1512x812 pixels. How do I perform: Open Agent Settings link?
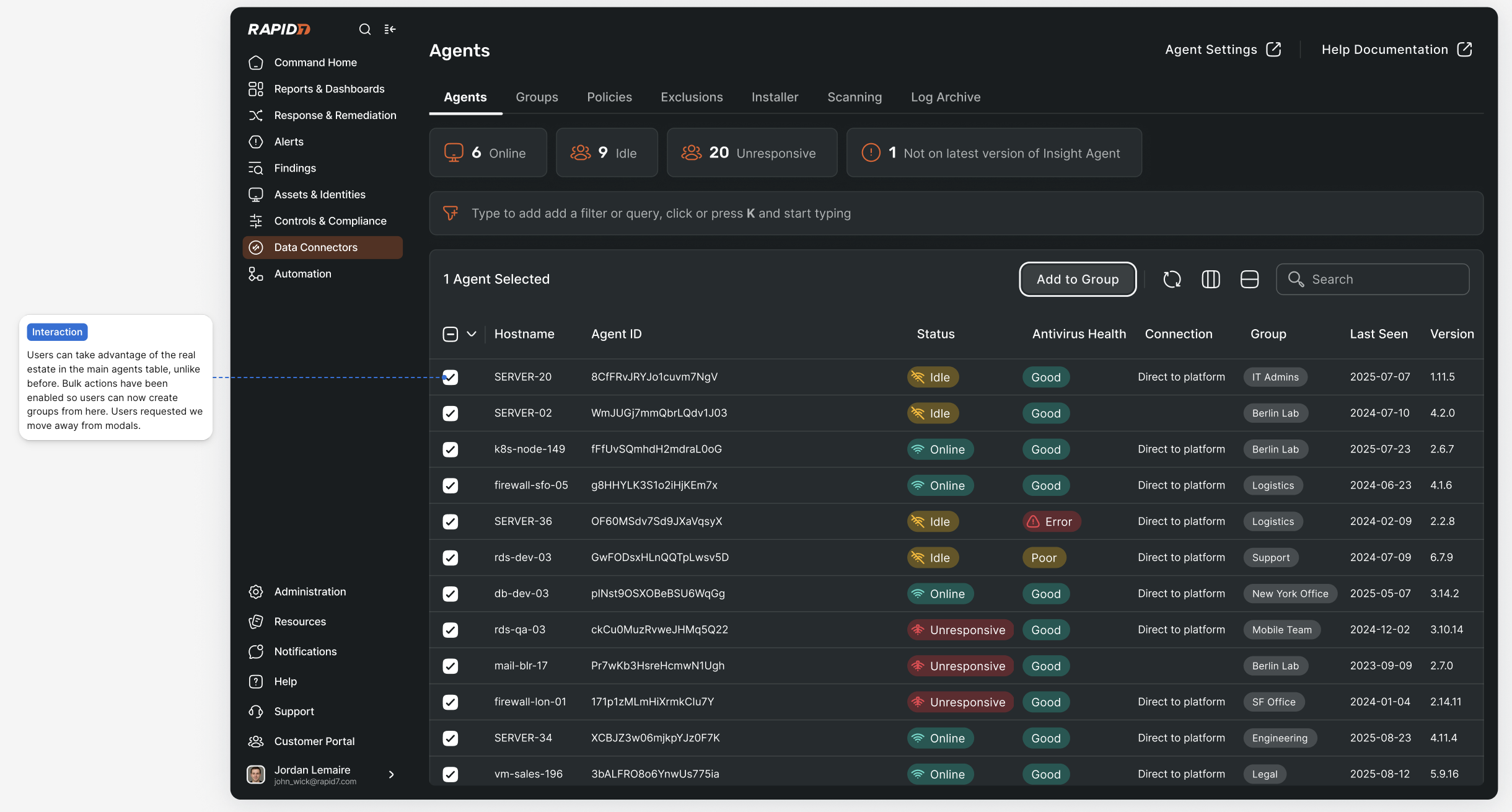point(1223,50)
